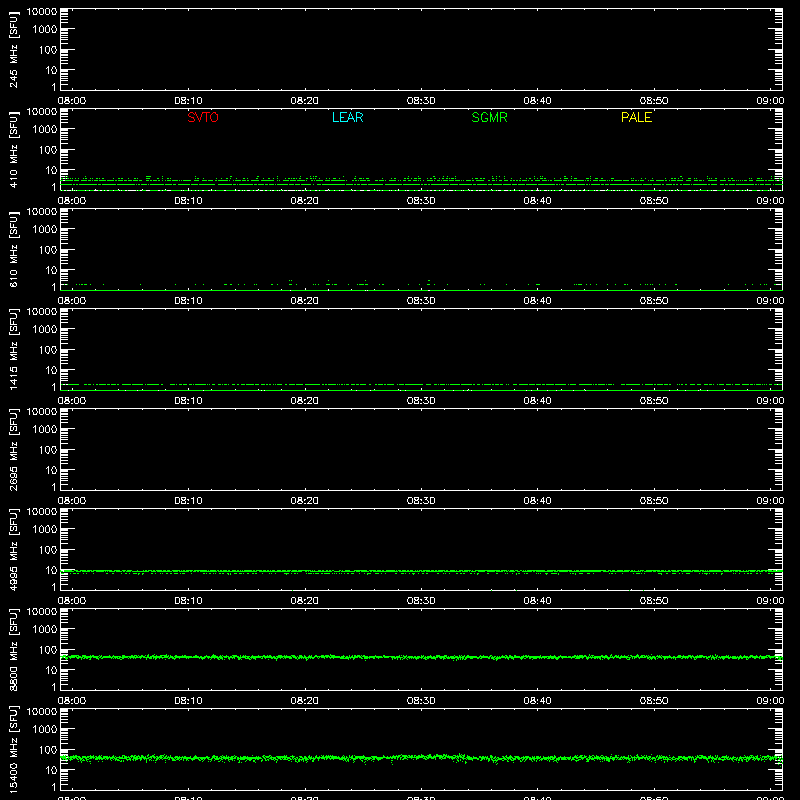Click the green SGMR station label

tap(489, 117)
